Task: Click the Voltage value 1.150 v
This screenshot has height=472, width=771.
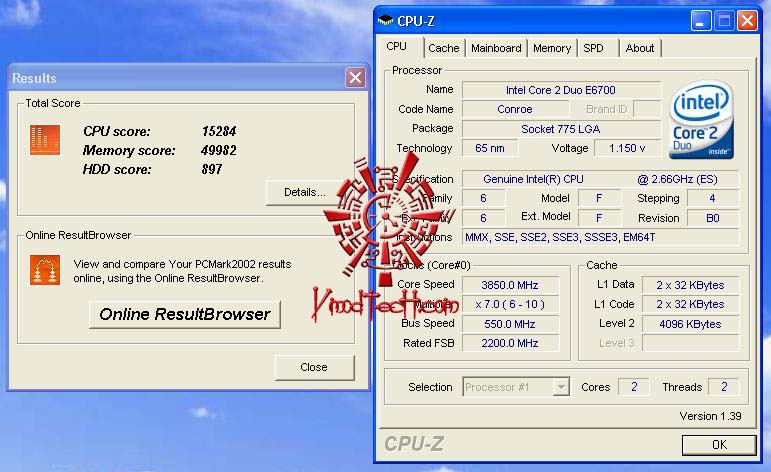Action: coord(627,148)
